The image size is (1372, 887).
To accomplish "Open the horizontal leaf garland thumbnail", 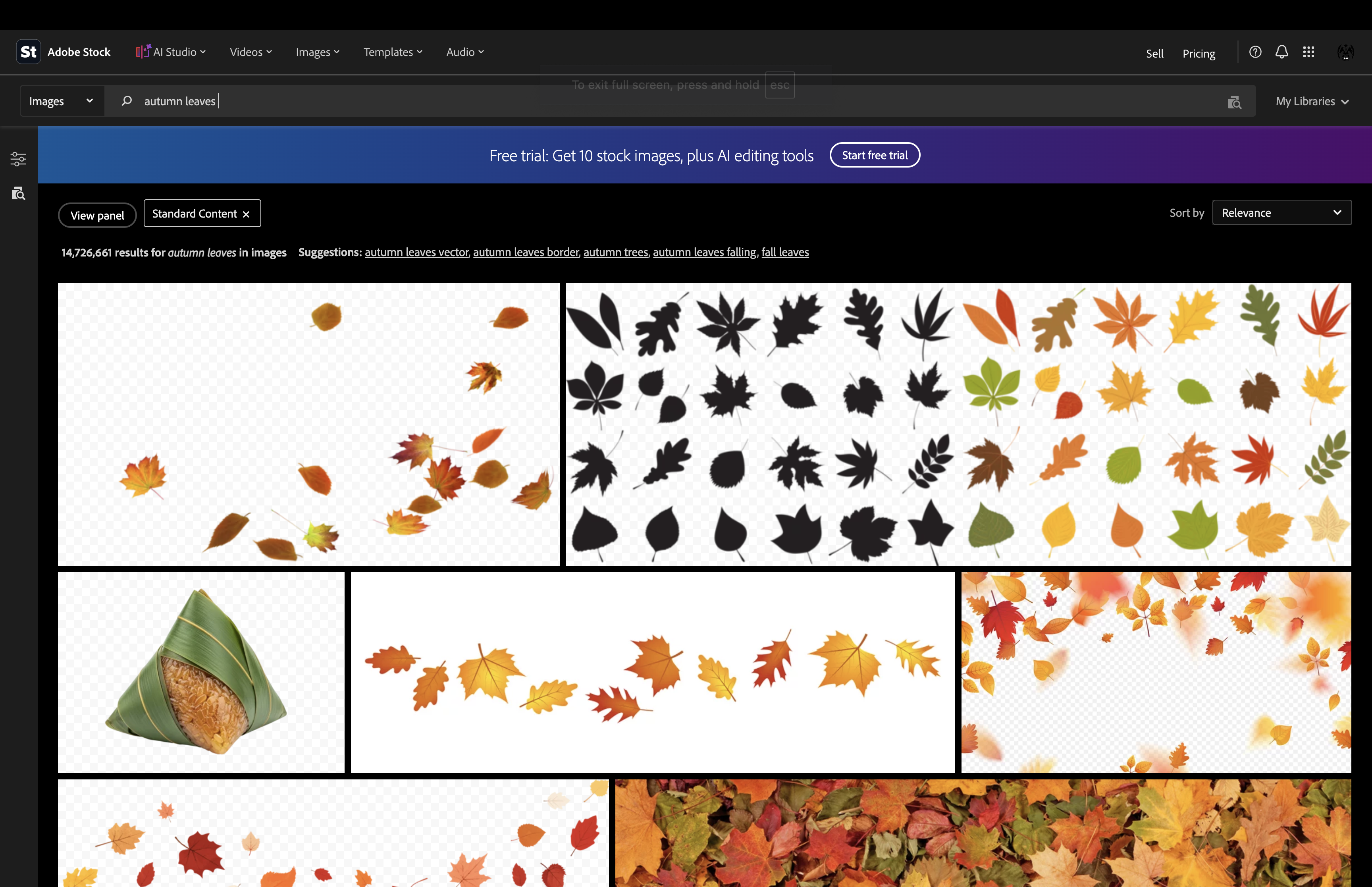I will tap(652, 672).
